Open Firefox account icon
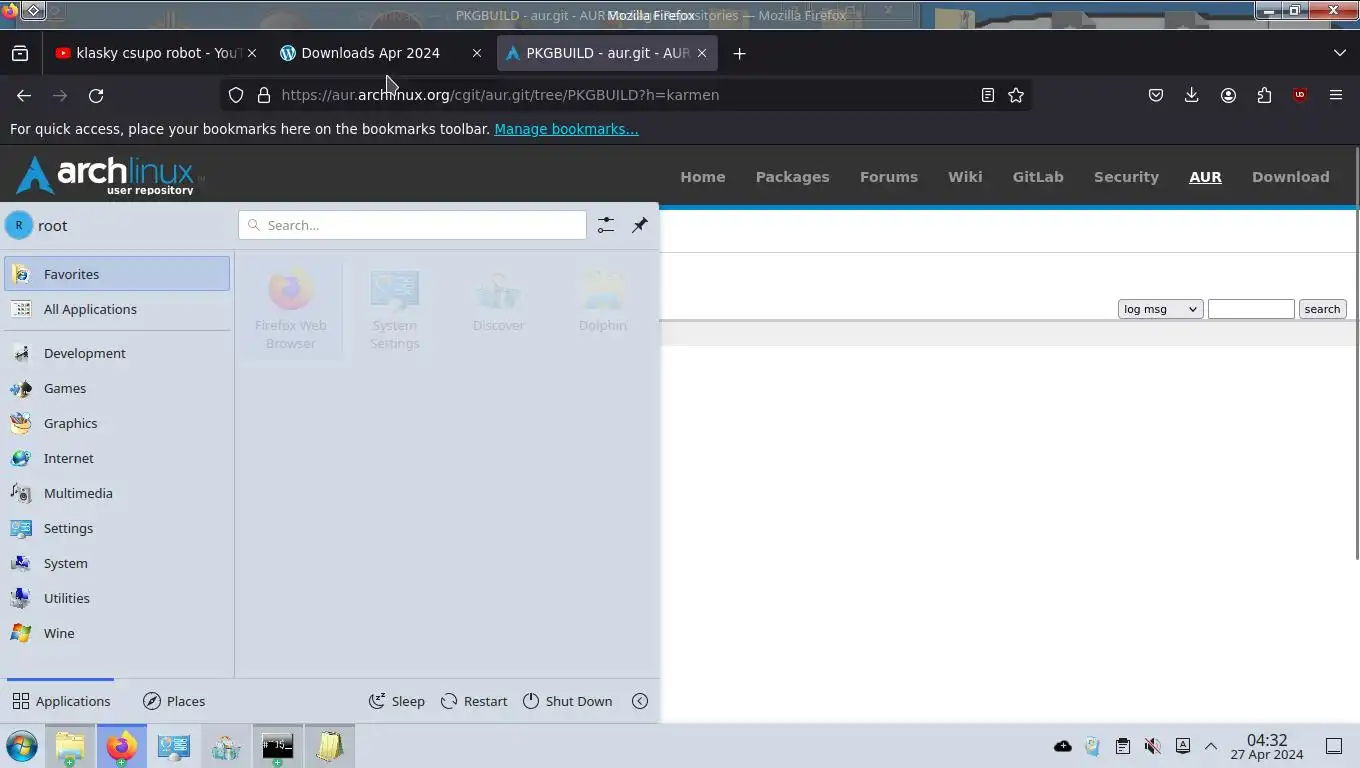 [x=1228, y=95]
